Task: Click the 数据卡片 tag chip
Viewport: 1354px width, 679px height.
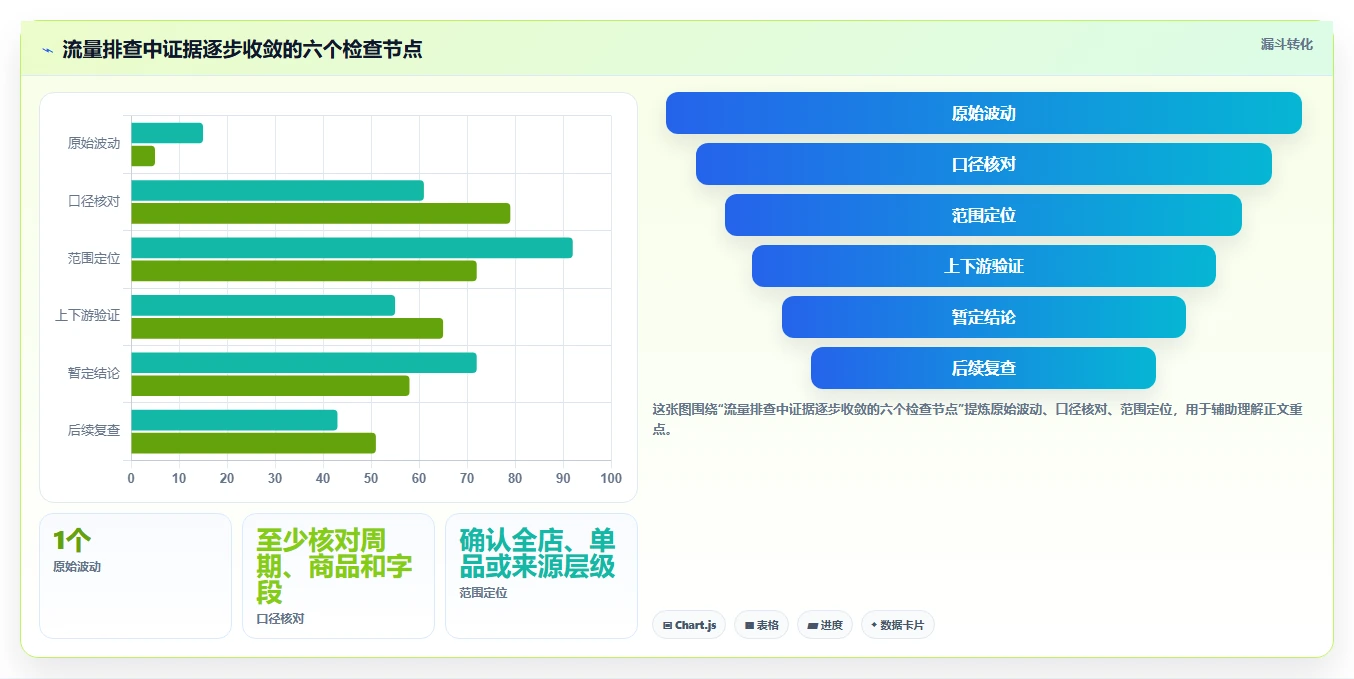Action: point(898,625)
